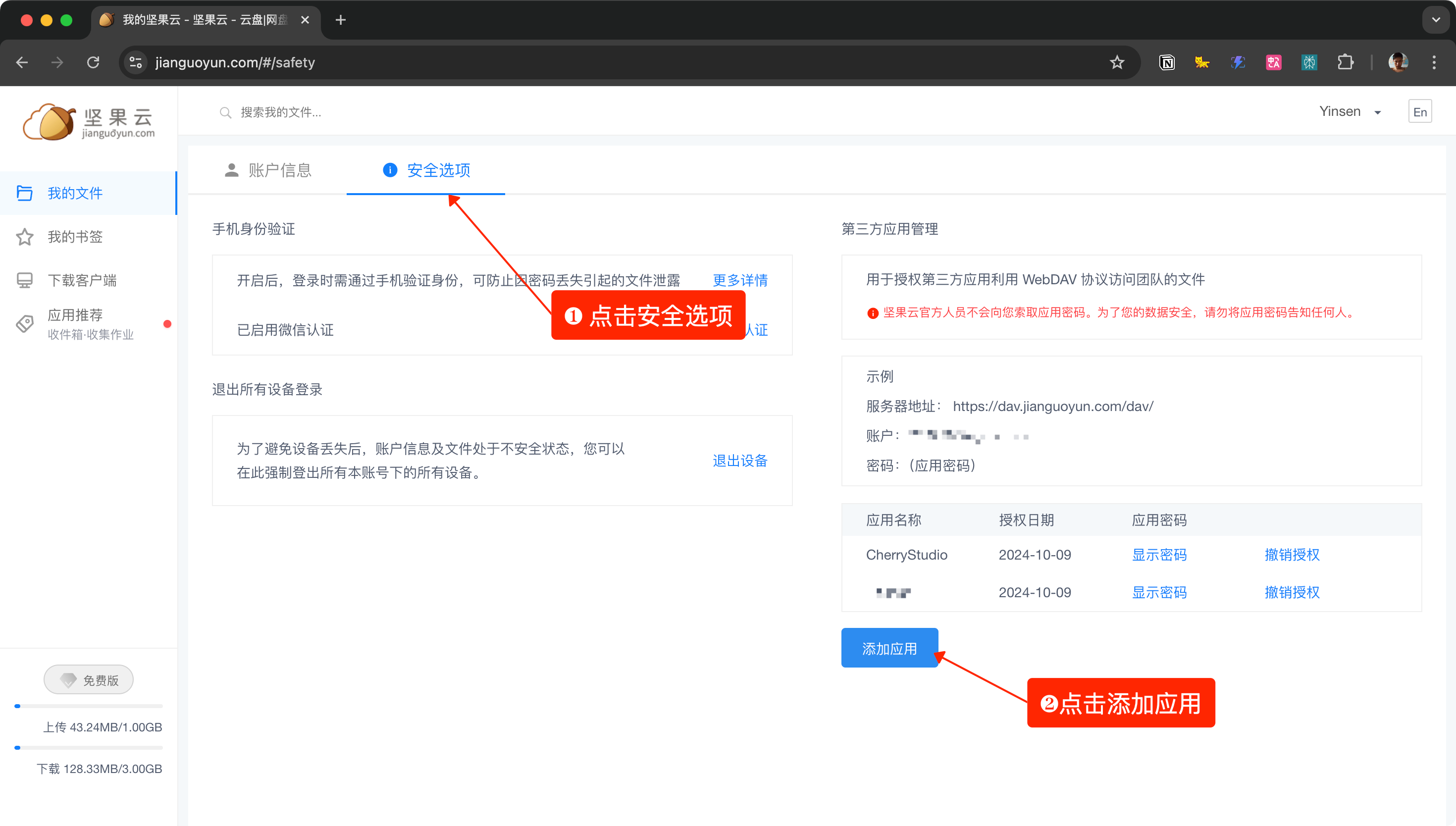Click the translate extension icon
Viewport: 1456px width, 826px height.
pyautogui.click(x=1273, y=62)
